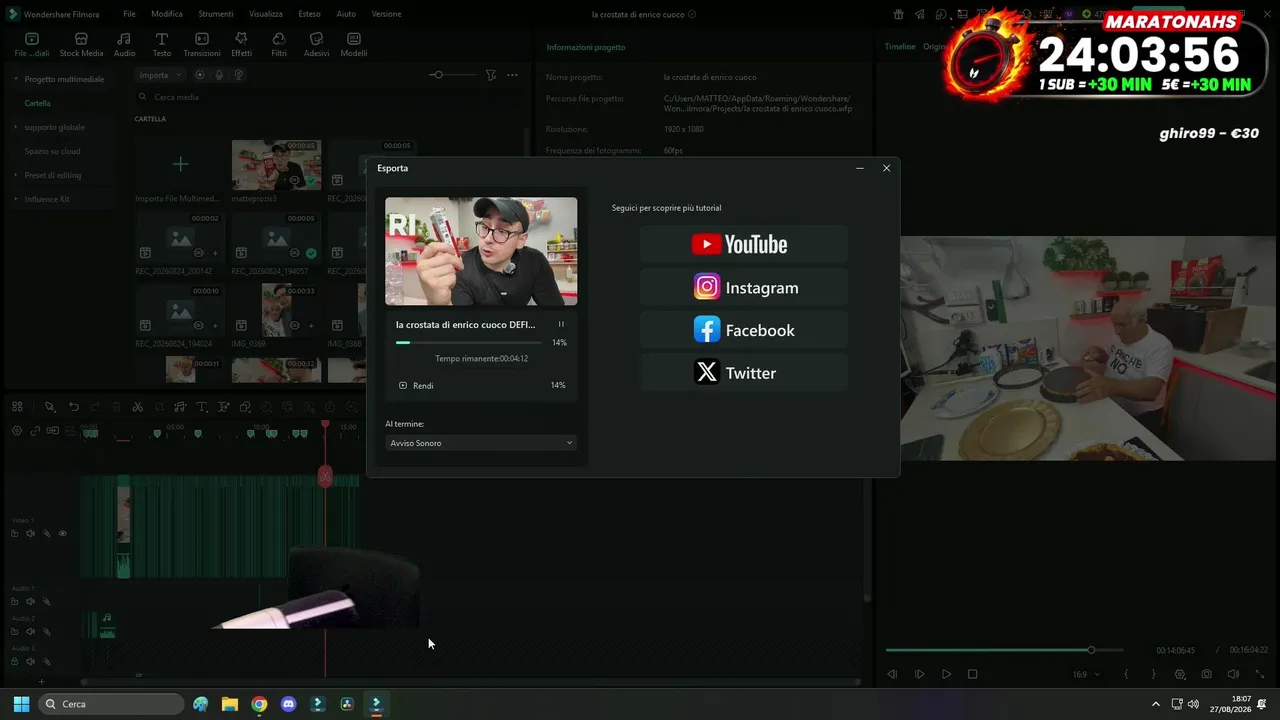Image resolution: width=1280 pixels, height=720 pixels.
Task: Select the matteprozis3 media thumbnail
Action: (276, 164)
